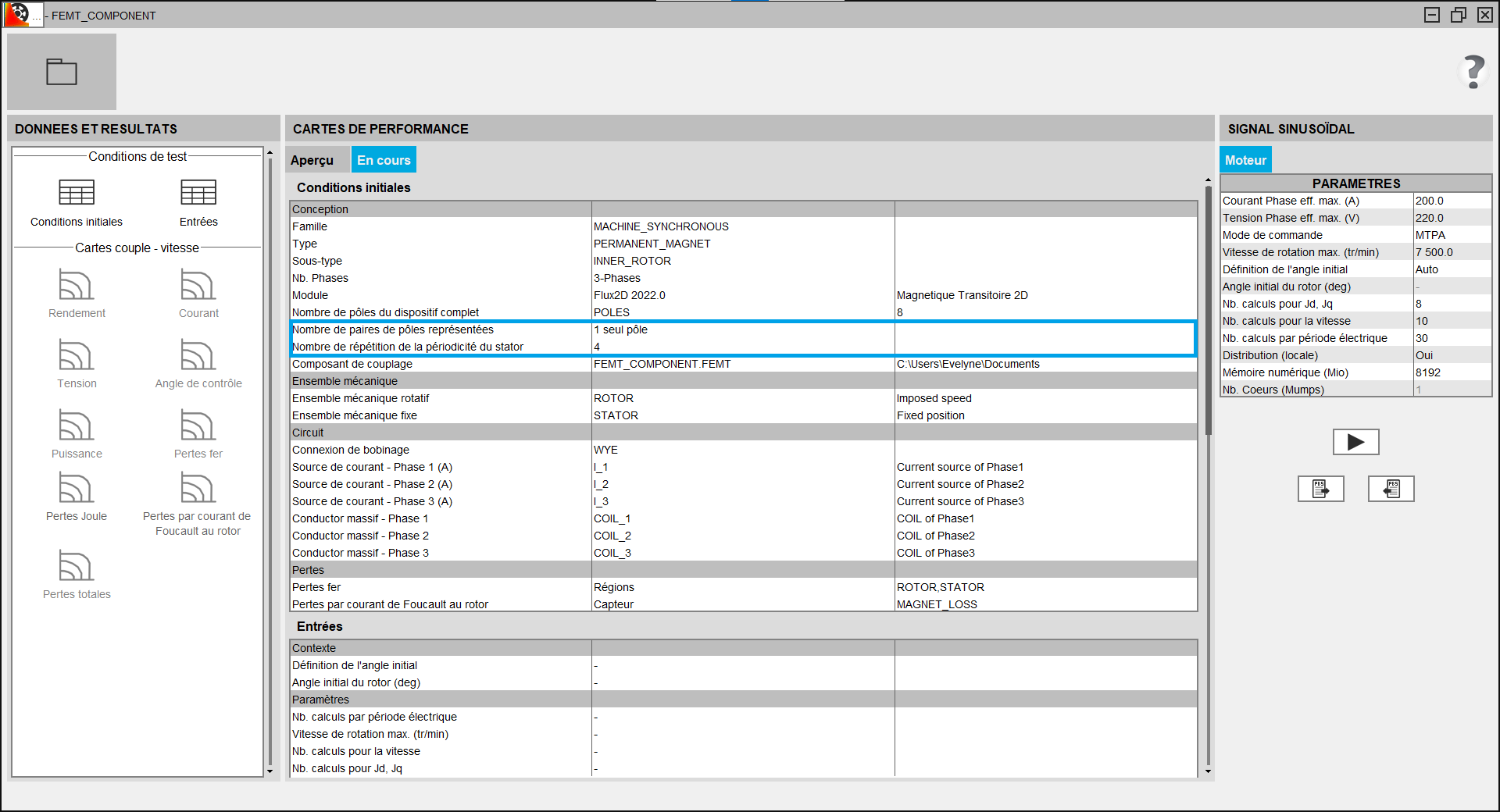Click the export parameters icon below the play button
Screen dimensions: 1500x812
(1320, 489)
